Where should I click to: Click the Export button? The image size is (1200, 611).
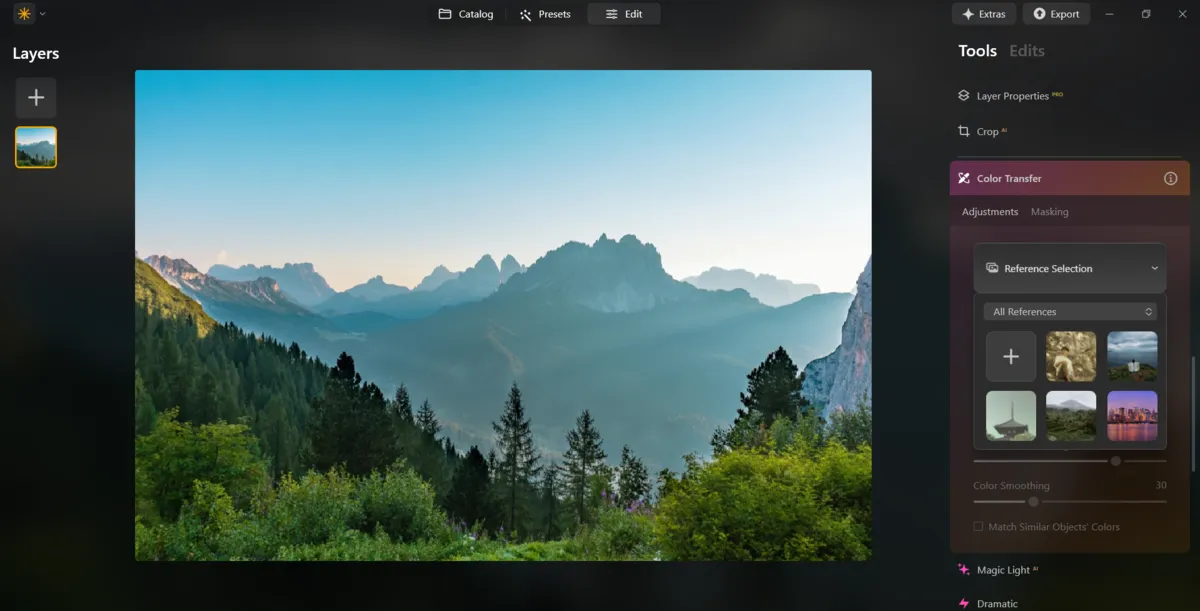click(1056, 14)
